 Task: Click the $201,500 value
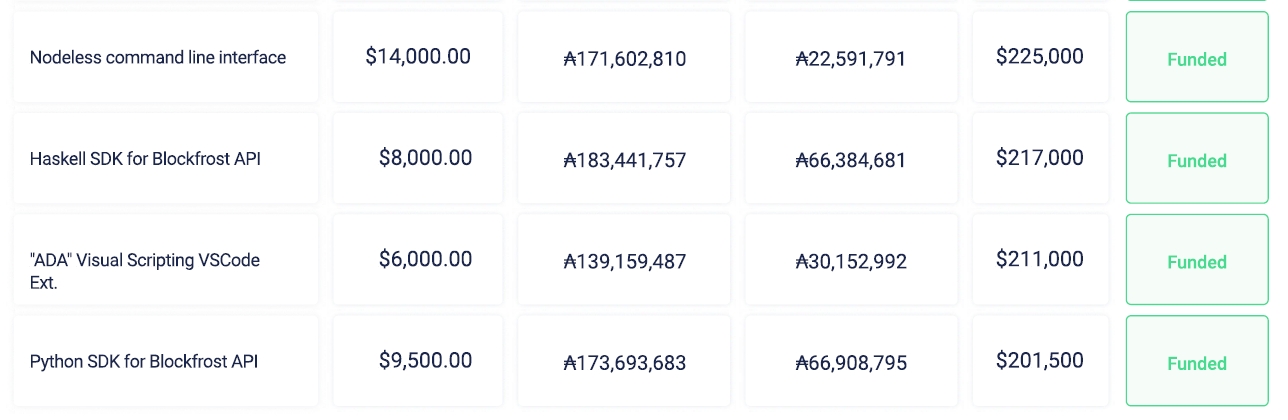1039,360
